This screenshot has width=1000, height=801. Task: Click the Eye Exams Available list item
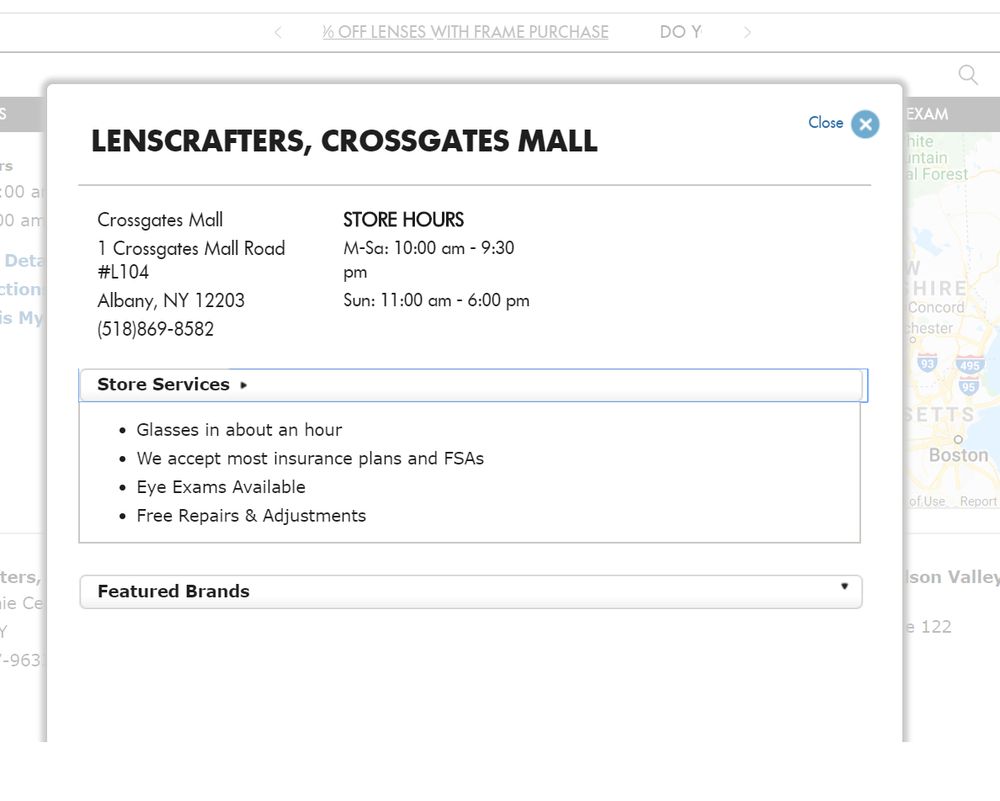221,487
